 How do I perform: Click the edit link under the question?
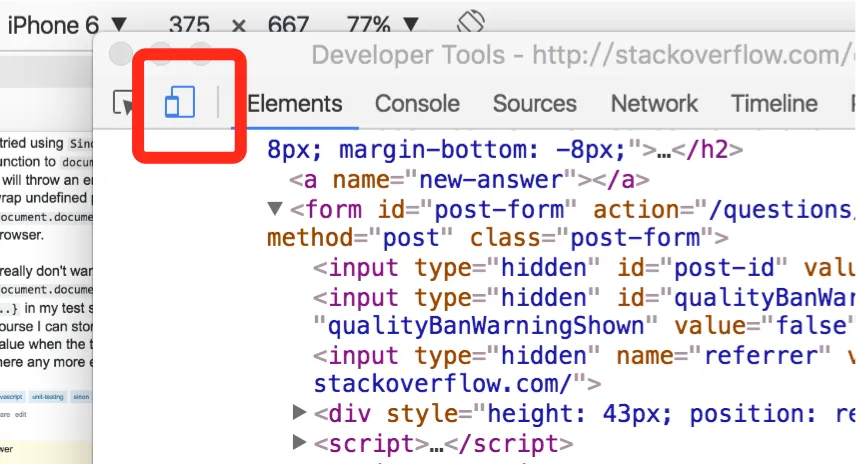tap(21, 415)
